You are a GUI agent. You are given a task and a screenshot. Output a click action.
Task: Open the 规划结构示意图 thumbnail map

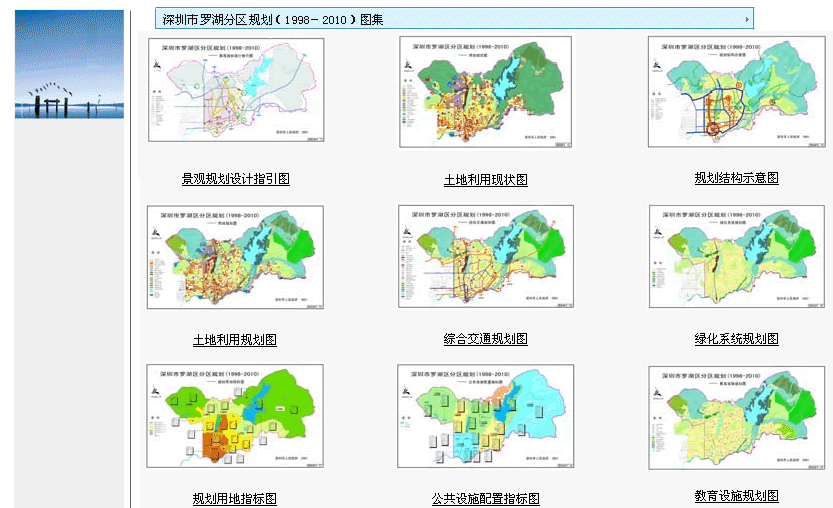tap(736, 92)
